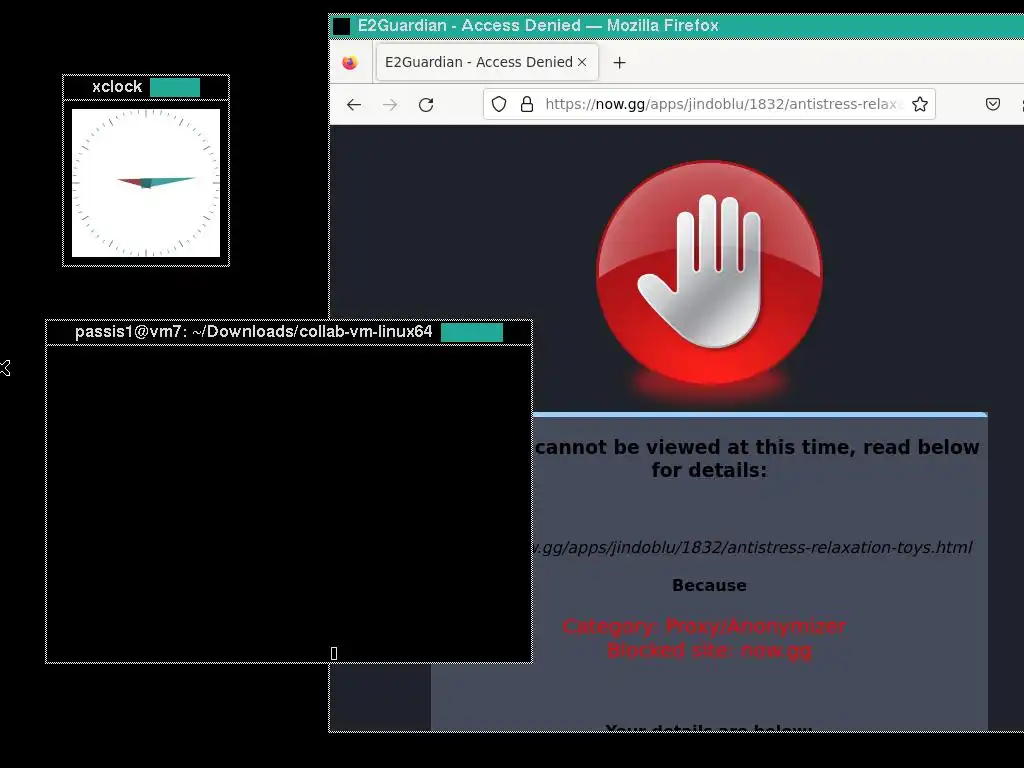Go back using Firefox back arrow
The height and width of the screenshot is (768, 1024).
(x=354, y=104)
